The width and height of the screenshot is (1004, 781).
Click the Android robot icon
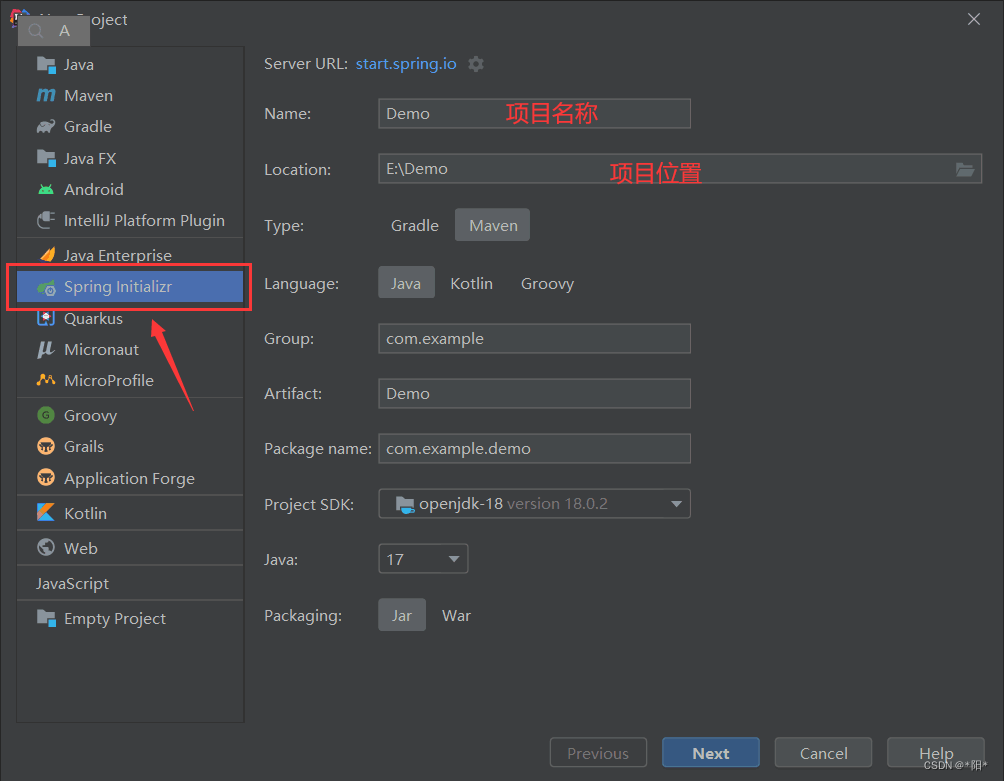point(46,189)
